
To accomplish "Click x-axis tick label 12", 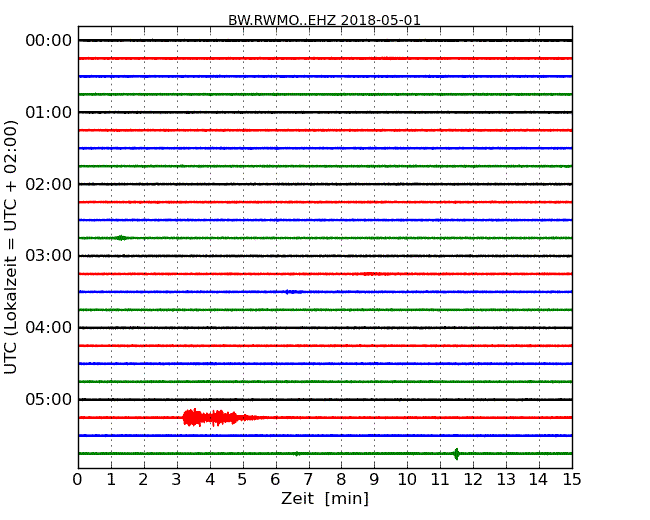I will [x=473, y=480].
